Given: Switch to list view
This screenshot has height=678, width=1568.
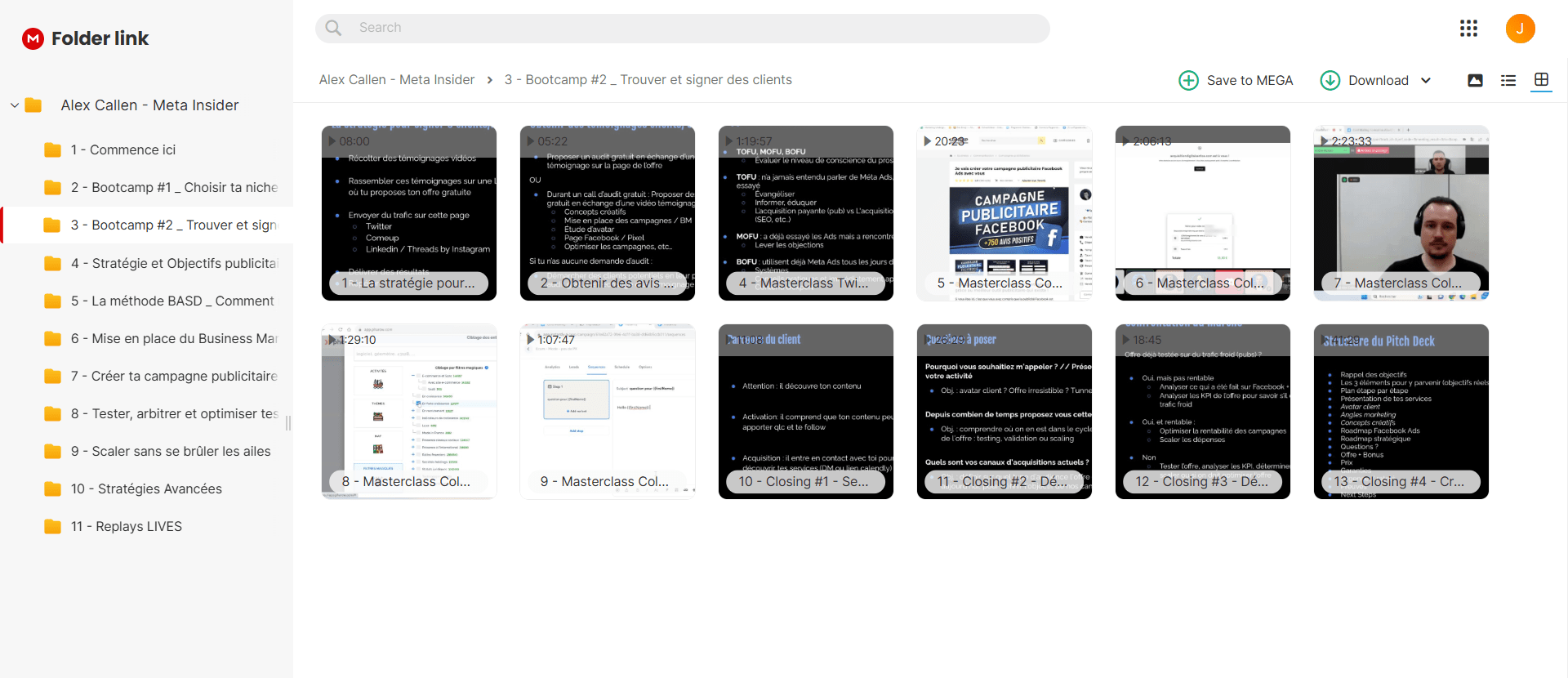Looking at the screenshot, I should [x=1508, y=80].
